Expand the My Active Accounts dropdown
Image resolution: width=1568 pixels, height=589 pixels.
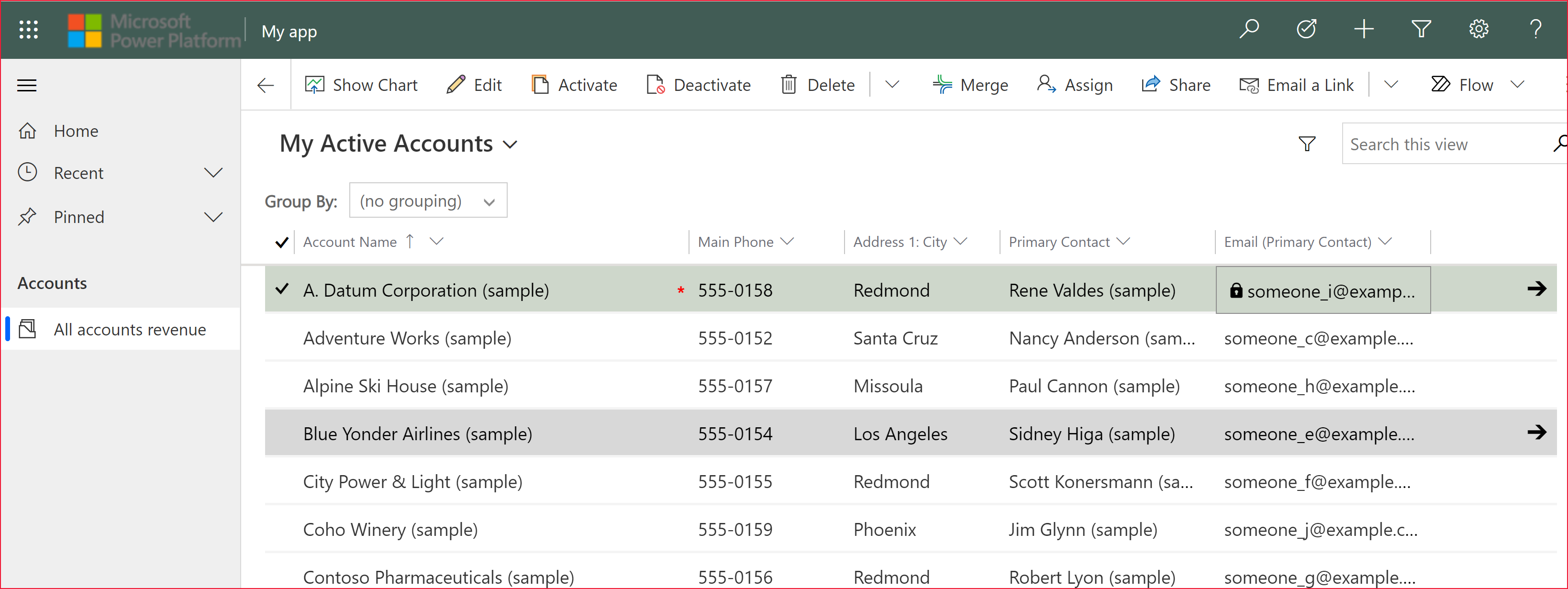tap(515, 143)
